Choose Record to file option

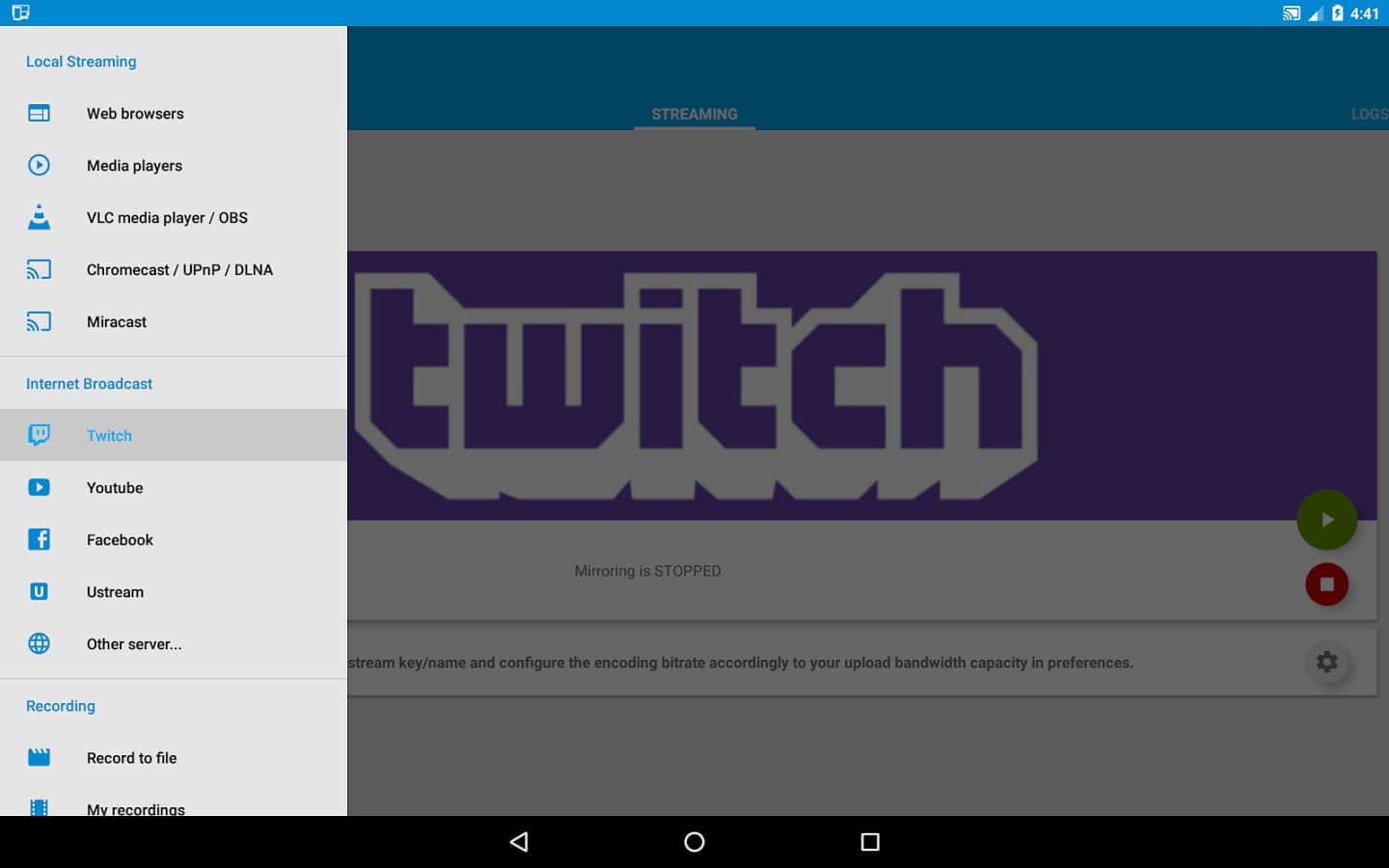pyautogui.click(x=131, y=758)
